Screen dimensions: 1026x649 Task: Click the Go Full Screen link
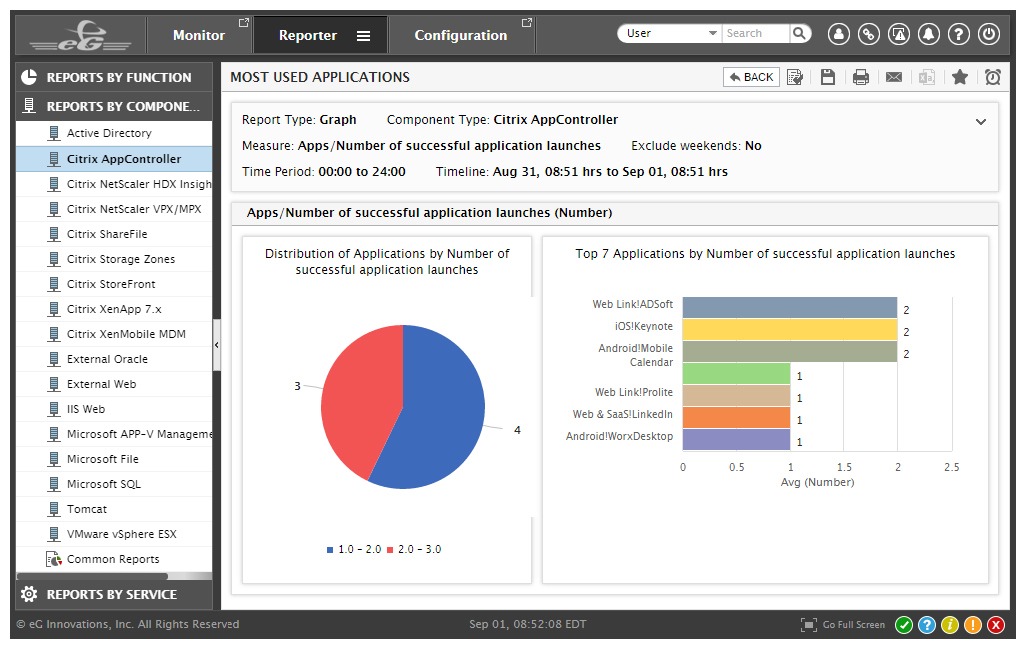coord(853,625)
